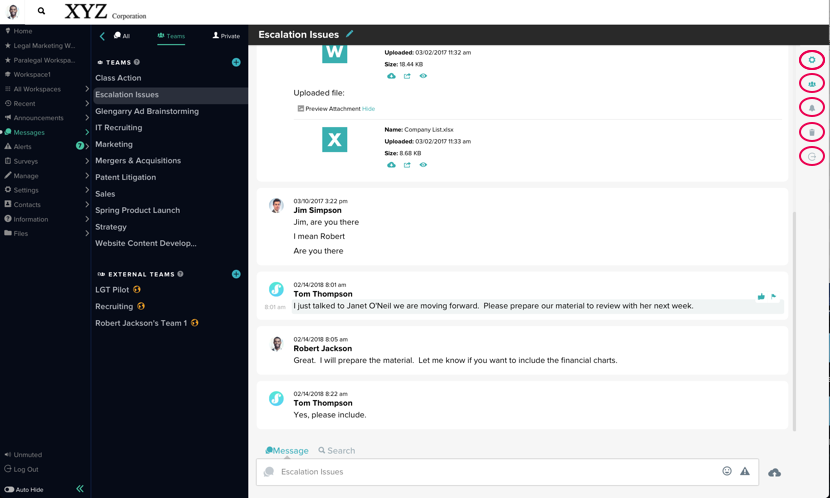Open team settings gear icon
The height and width of the screenshot is (498, 830).
pyautogui.click(x=811, y=60)
